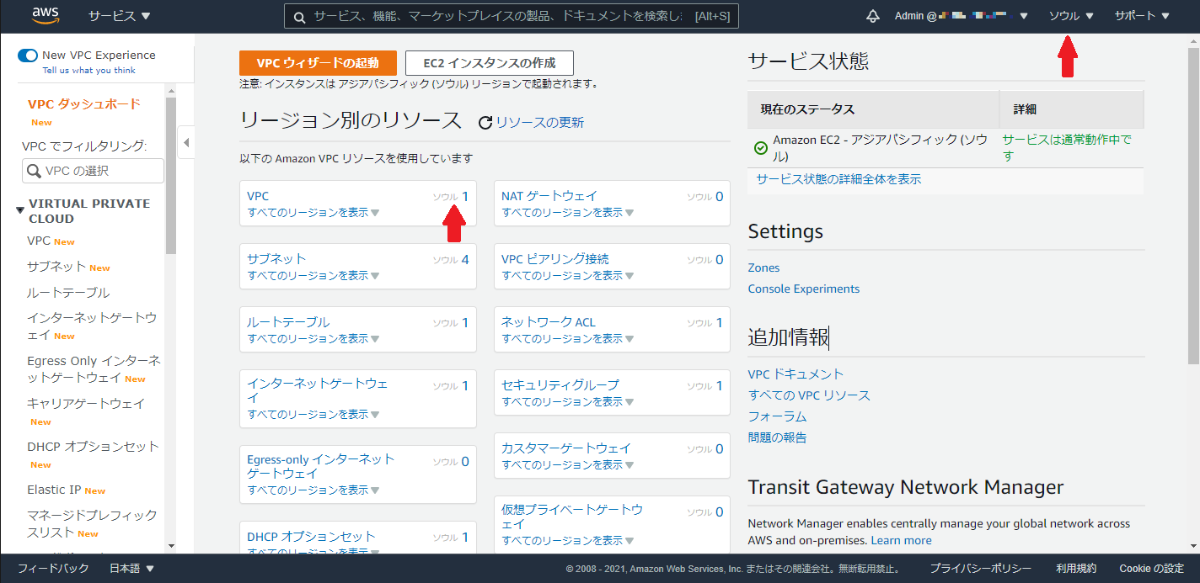Open Cookie の設定 in the footer
This screenshot has height=583, width=1200.
coord(1151,569)
